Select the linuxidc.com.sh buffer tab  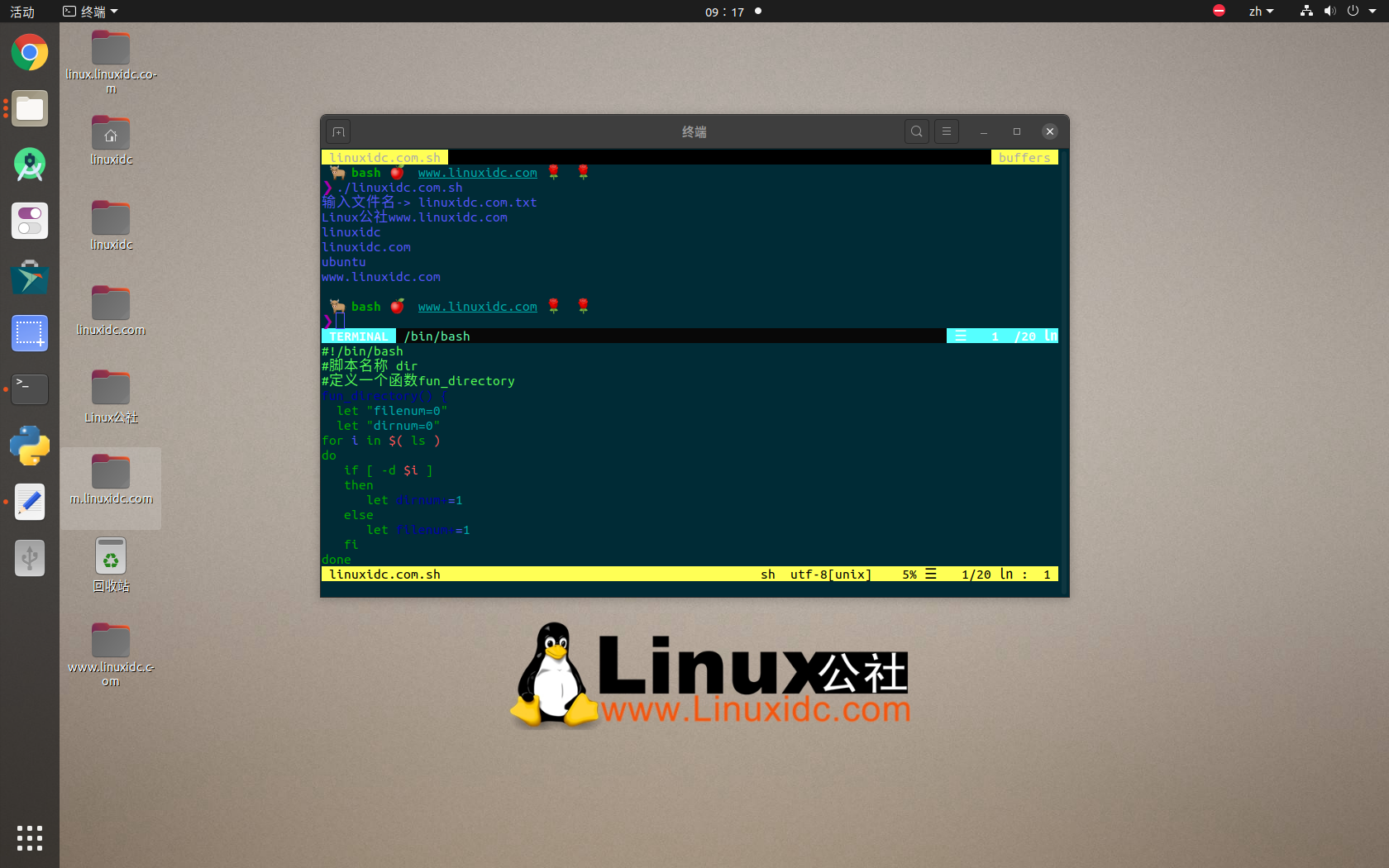(384, 157)
